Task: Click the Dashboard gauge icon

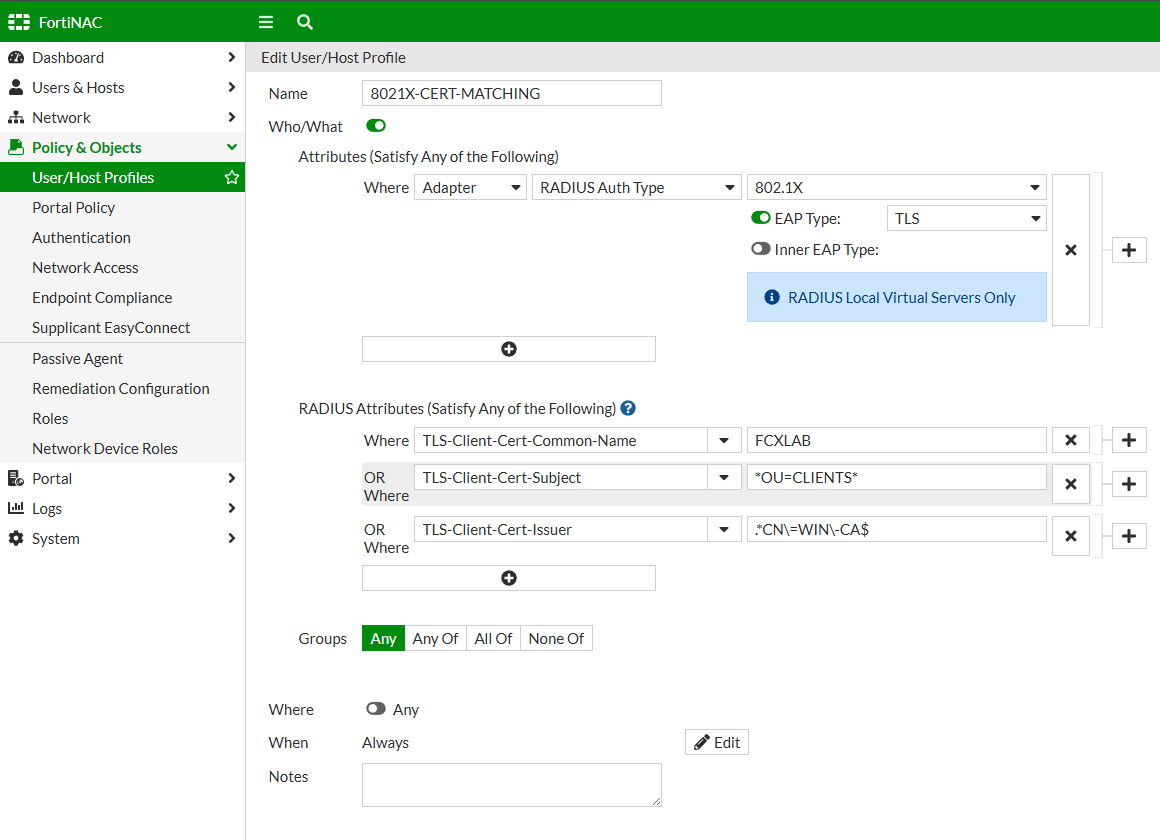Action: (x=16, y=58)
